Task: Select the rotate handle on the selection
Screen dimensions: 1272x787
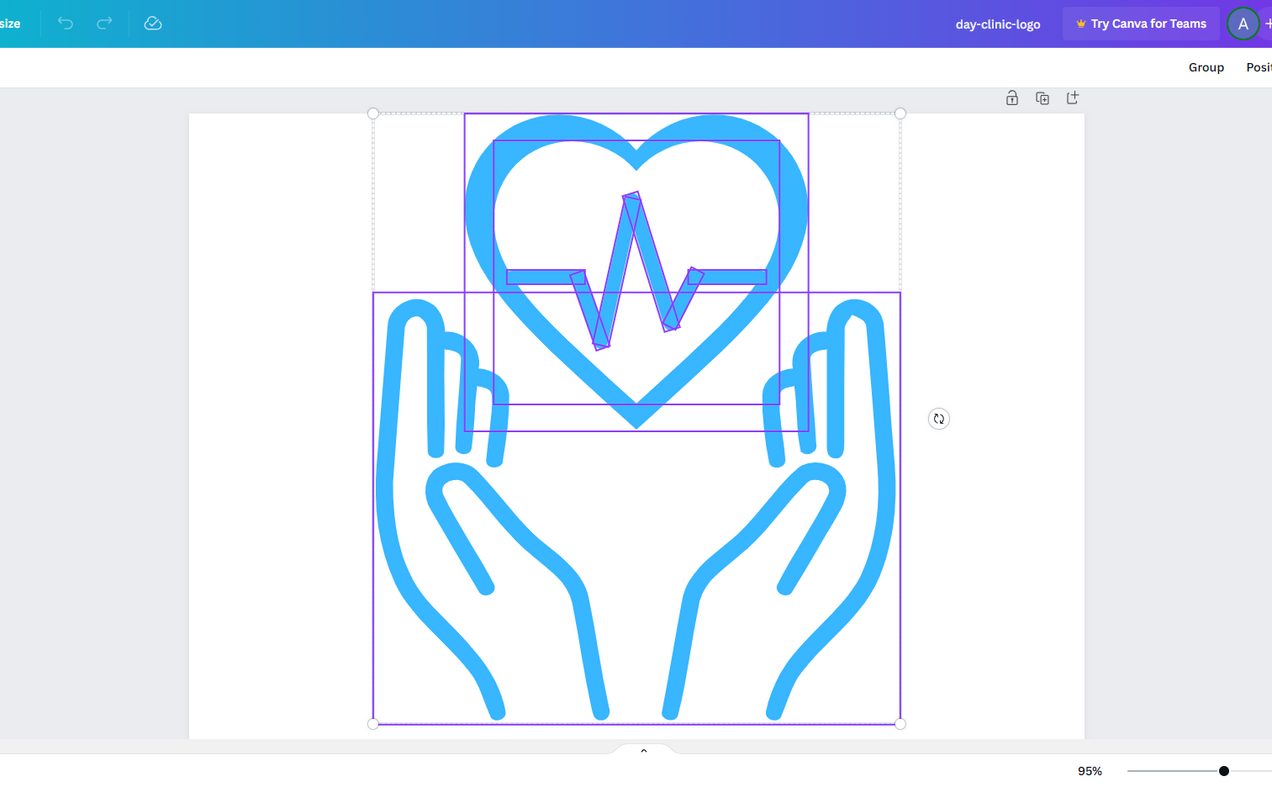Action: [x=938, y=418]
